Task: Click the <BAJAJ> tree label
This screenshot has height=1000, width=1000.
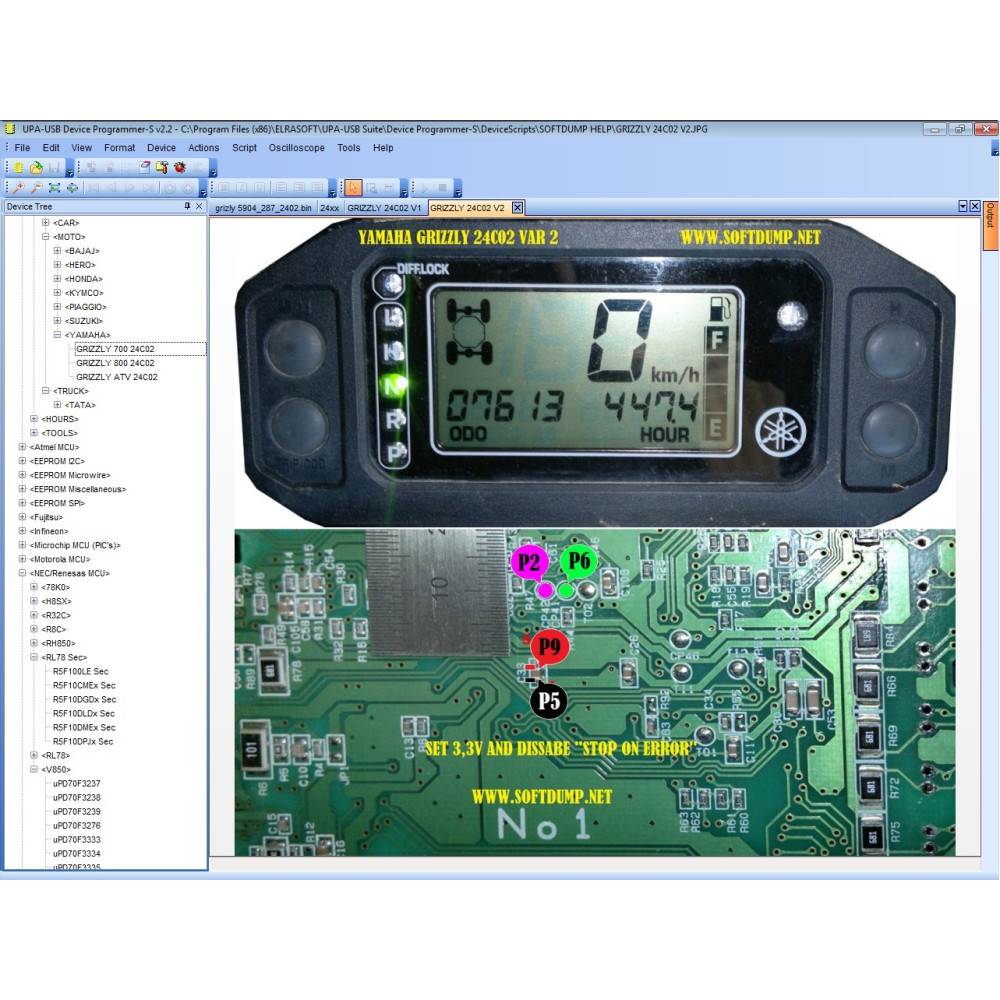Action: coord(82,251)
